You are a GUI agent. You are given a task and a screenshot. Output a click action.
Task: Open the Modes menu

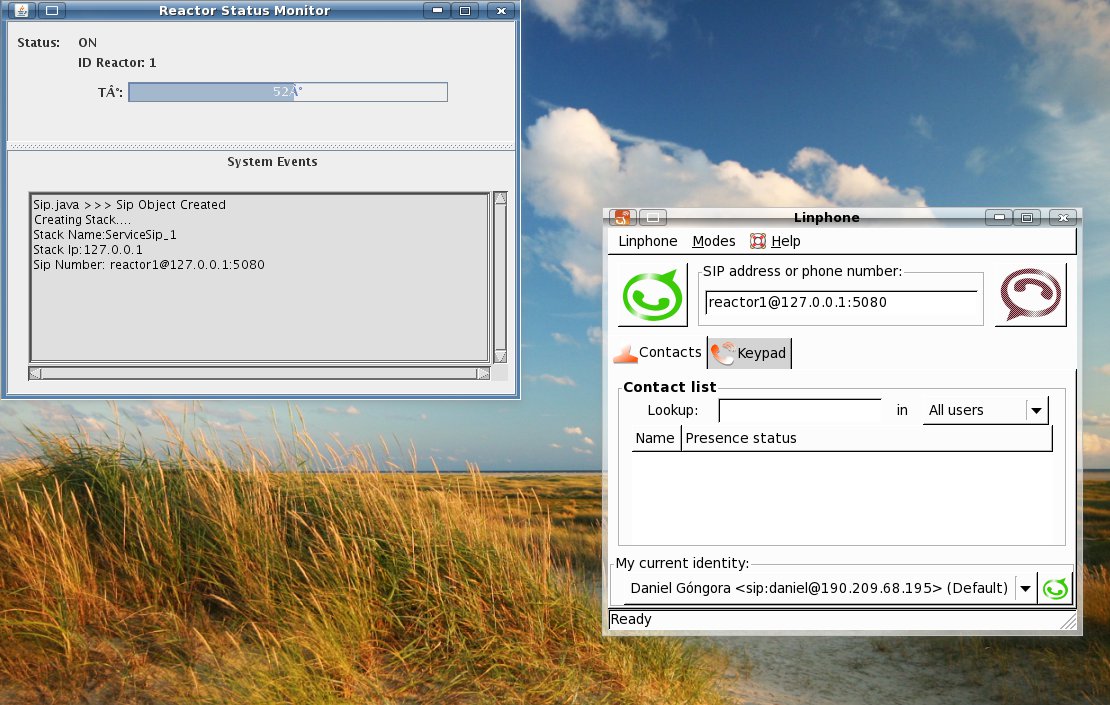(x=714, y=241)
